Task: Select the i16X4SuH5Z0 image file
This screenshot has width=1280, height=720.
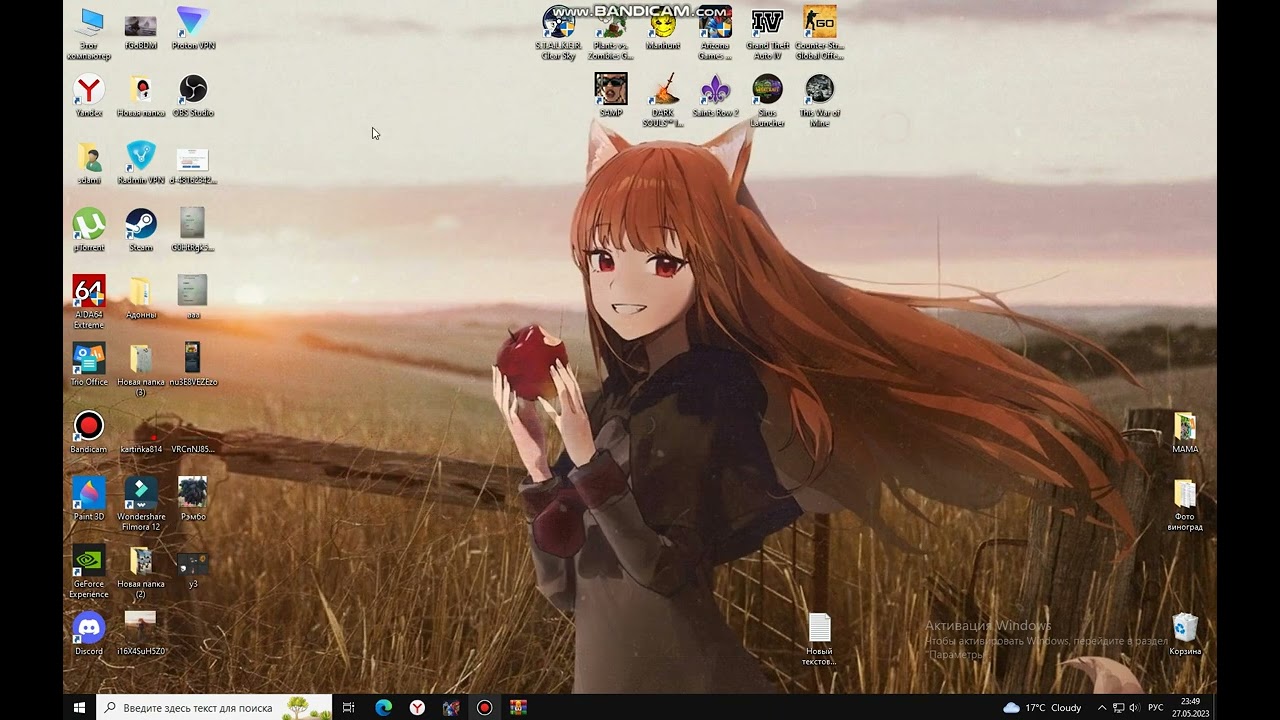Action: tap(141, 634)
